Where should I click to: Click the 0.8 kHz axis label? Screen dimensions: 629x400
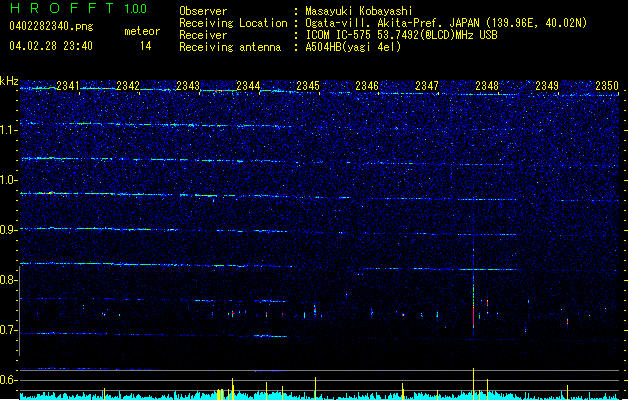(9, 280)
